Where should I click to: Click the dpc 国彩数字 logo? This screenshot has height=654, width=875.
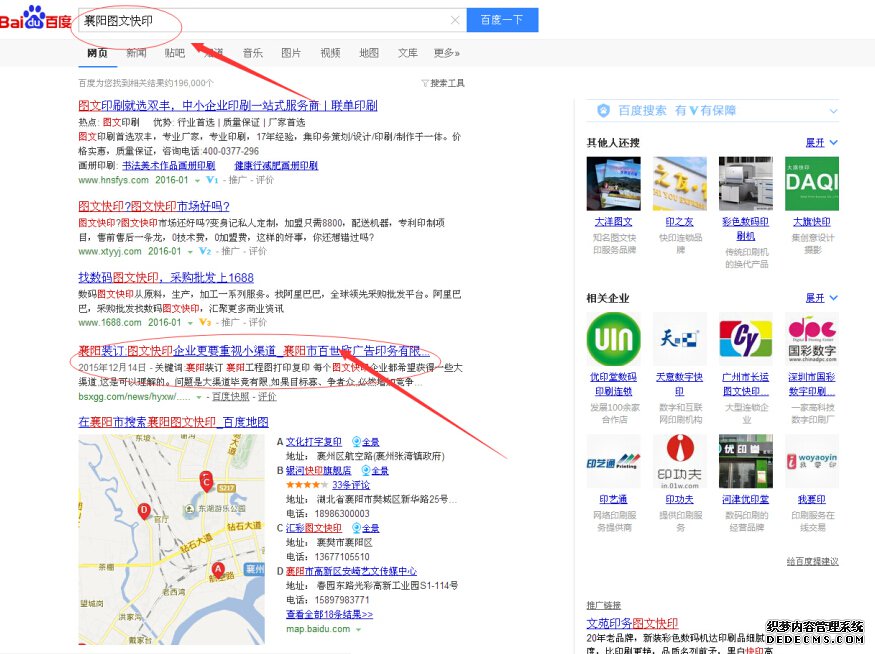pyautogui.click(x=812, y=339)
